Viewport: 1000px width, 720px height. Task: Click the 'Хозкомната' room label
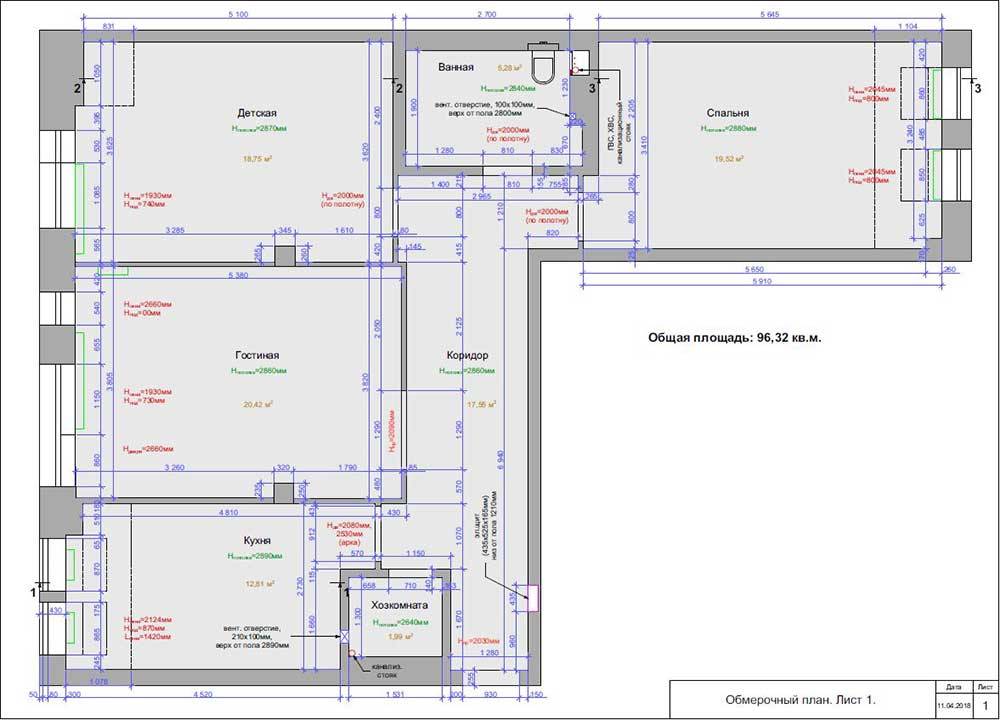coord(400,605)
